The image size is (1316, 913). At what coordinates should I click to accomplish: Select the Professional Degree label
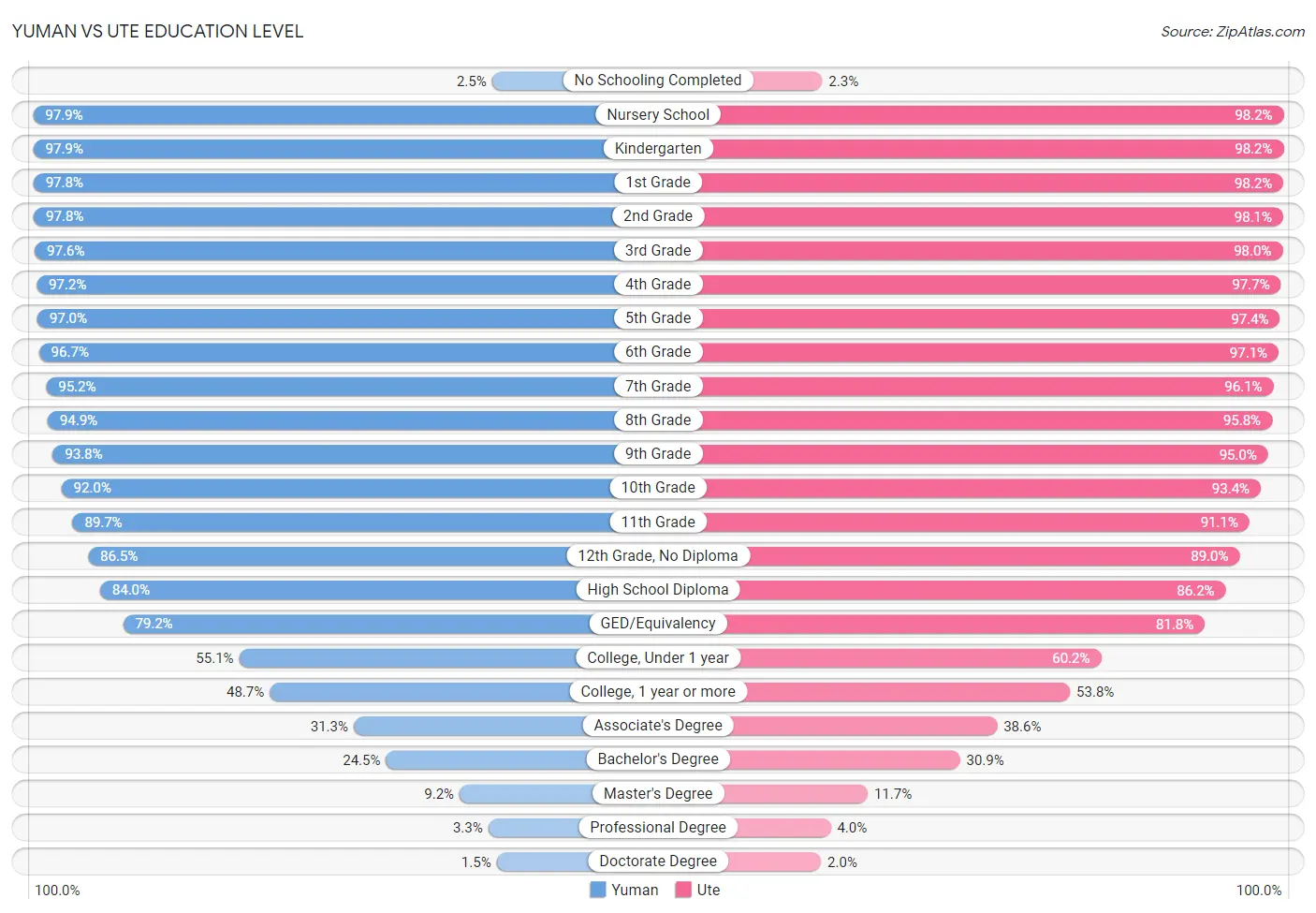click(658, 827)
